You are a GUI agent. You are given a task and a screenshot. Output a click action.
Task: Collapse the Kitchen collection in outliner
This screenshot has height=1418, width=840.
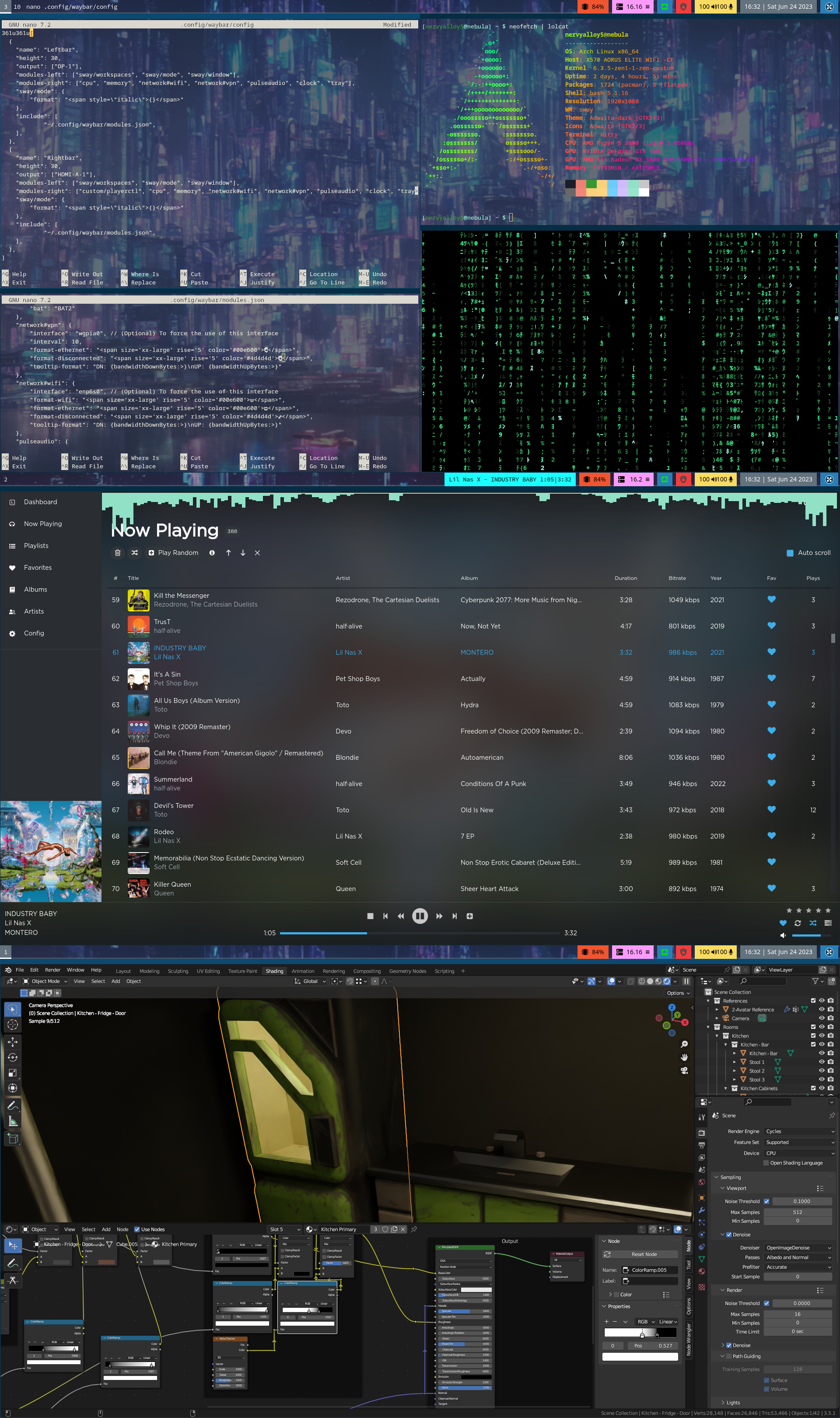717,1036
